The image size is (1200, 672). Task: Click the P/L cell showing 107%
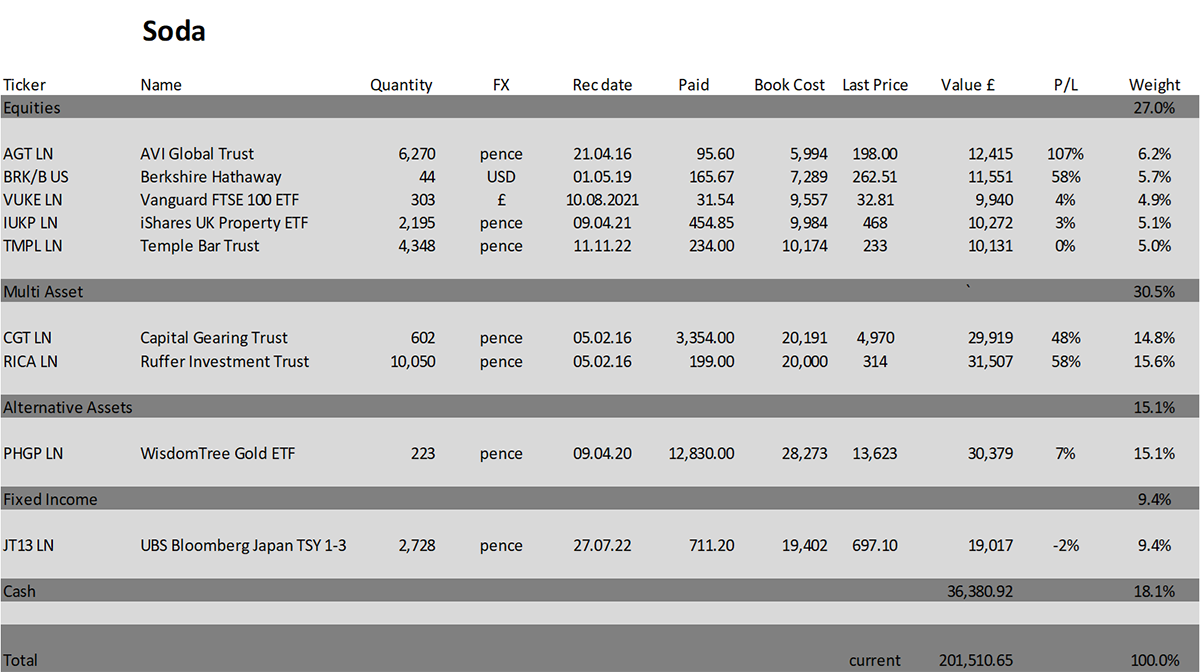click(x=1065, y=154)
